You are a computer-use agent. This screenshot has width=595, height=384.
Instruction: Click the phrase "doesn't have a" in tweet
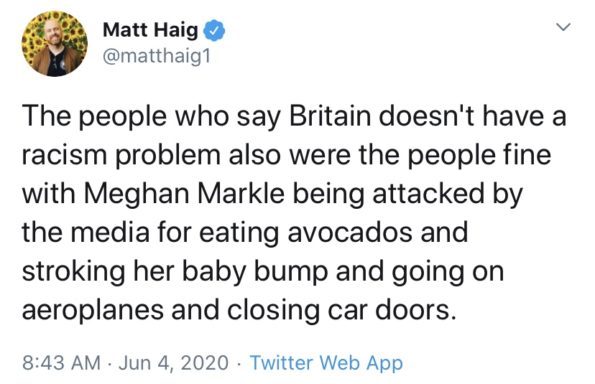pos(472,116)
